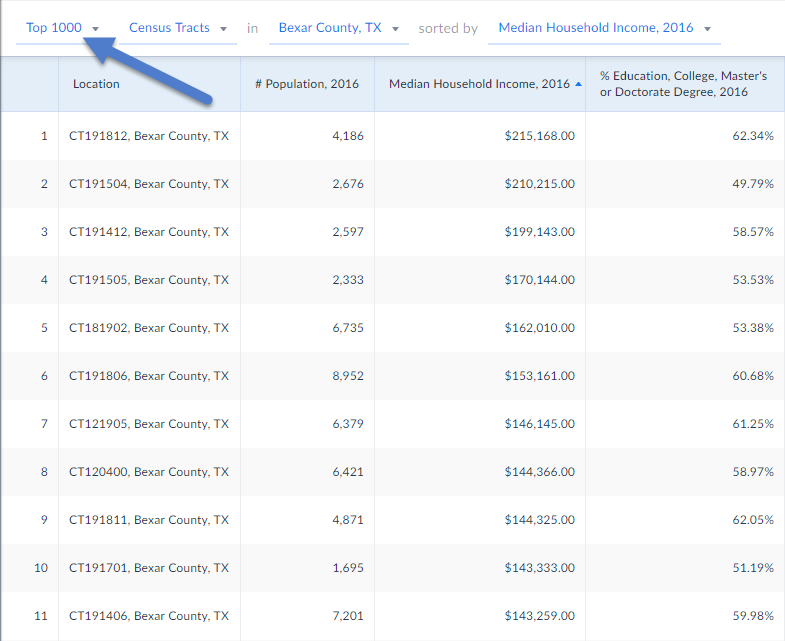Open the Bexar County, TX dropdown
785x641 pixels.
(338, 28)
